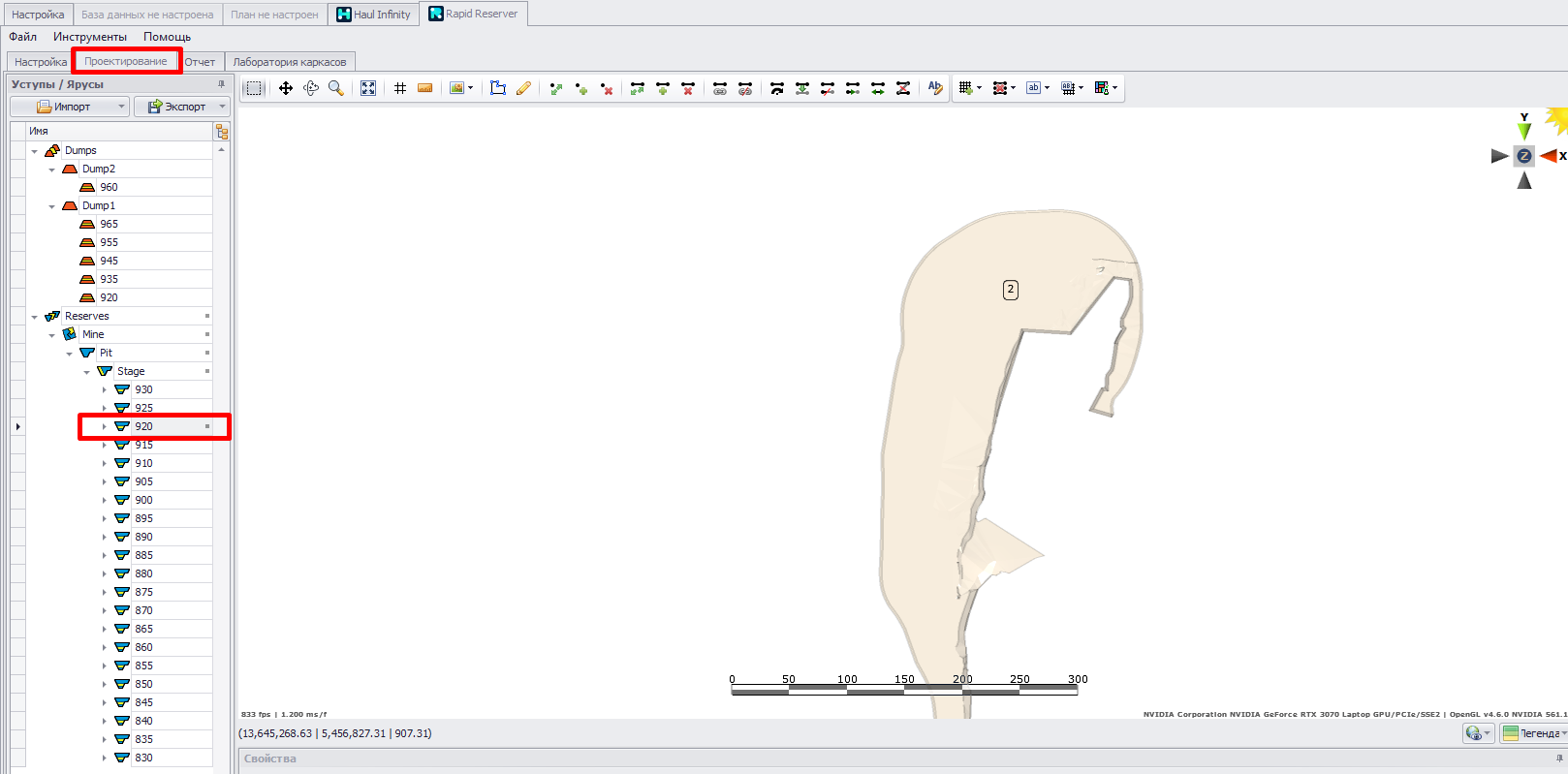Collapse the Dumps tree node

click(x=35, y=151)
